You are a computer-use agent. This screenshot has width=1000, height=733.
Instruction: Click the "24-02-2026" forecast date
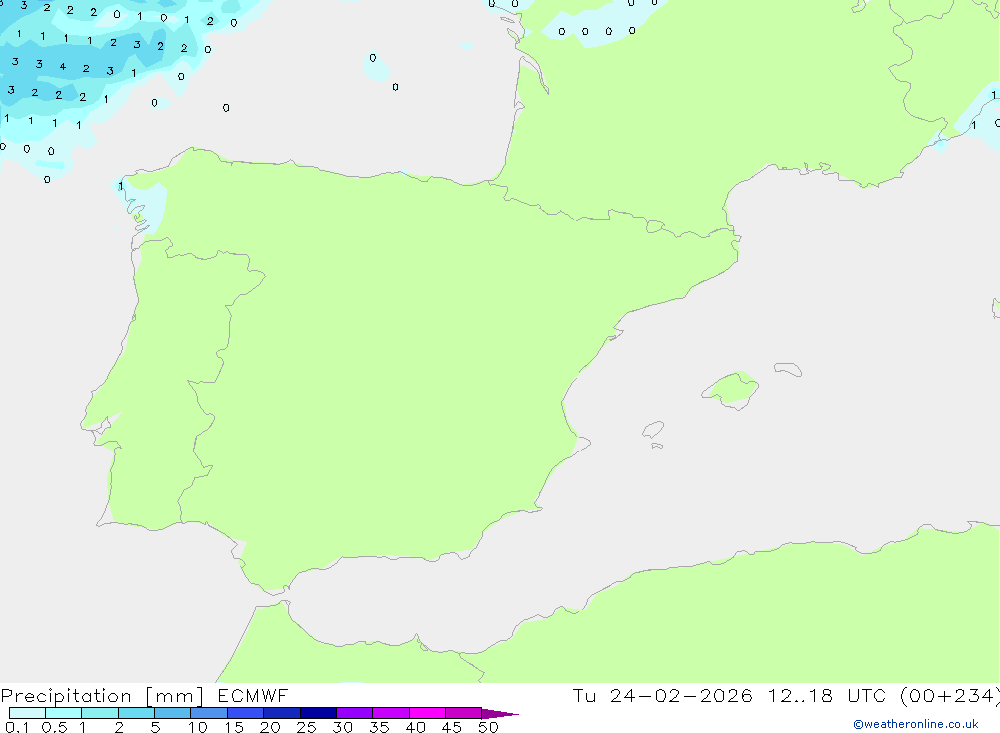(x=681, y=696)
